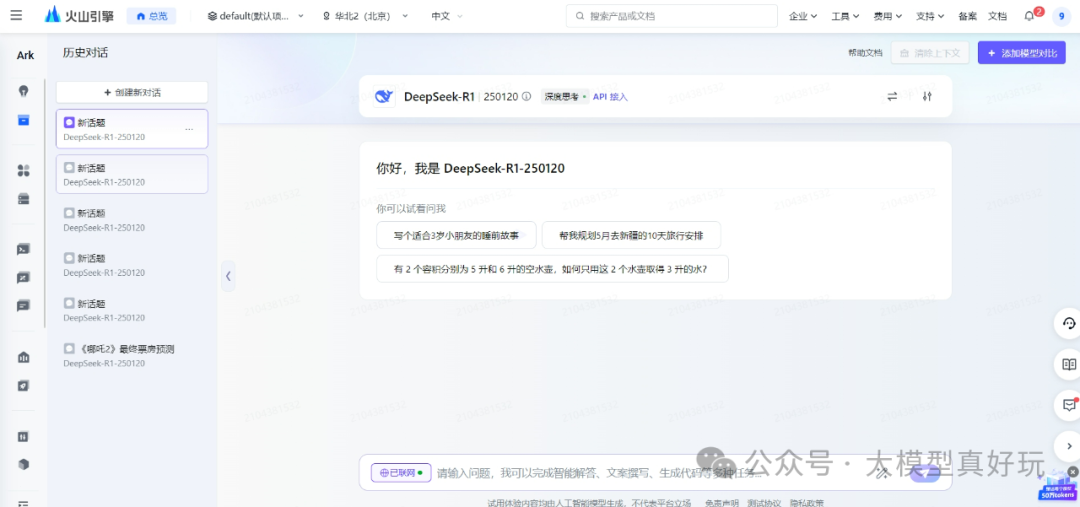Choose the 3岁小朋友 bedtime story prompt

[x=456, y=235]
